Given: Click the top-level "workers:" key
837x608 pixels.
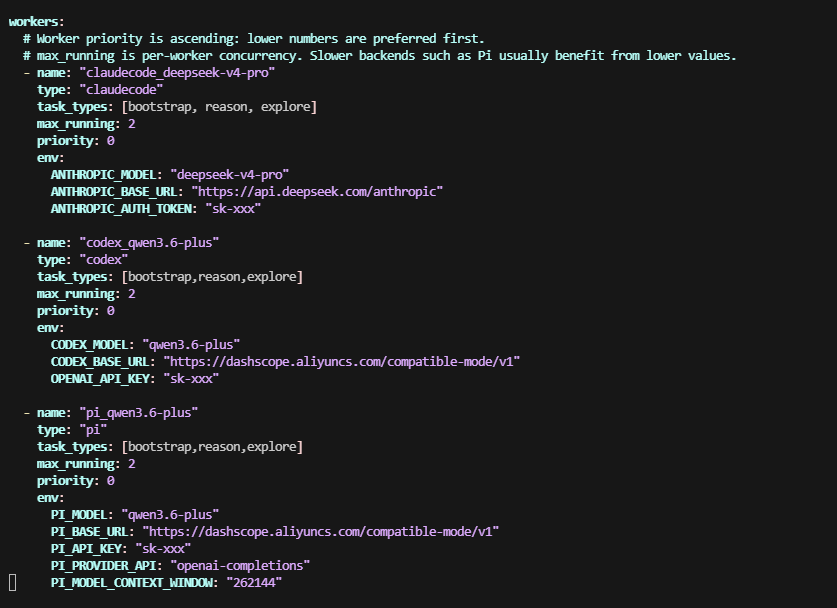Looking at the screenshot, I should [36, 22].
